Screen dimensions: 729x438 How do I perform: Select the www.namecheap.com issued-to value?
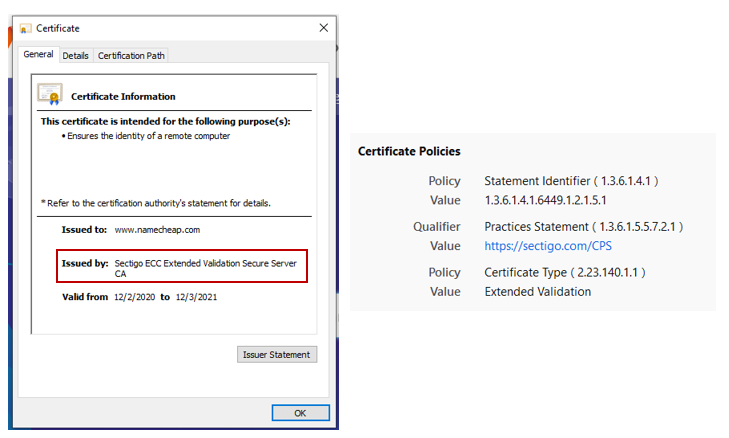click(x=157, y=230)
